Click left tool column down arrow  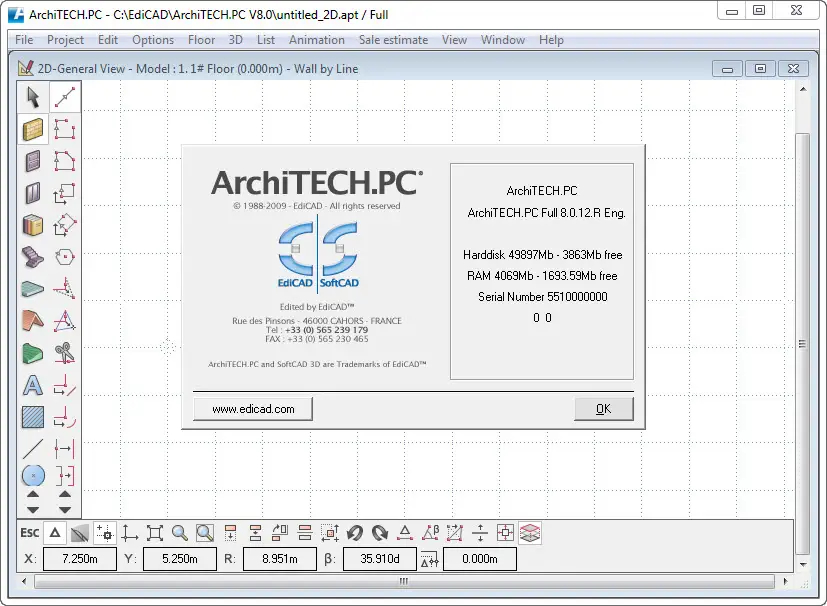coord(33,510)
